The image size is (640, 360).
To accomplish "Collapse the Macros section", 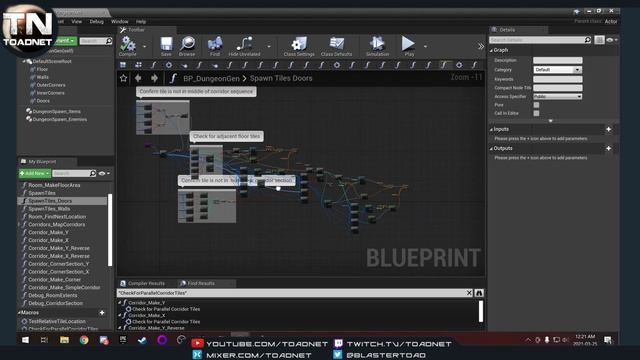I will point(19,313).
